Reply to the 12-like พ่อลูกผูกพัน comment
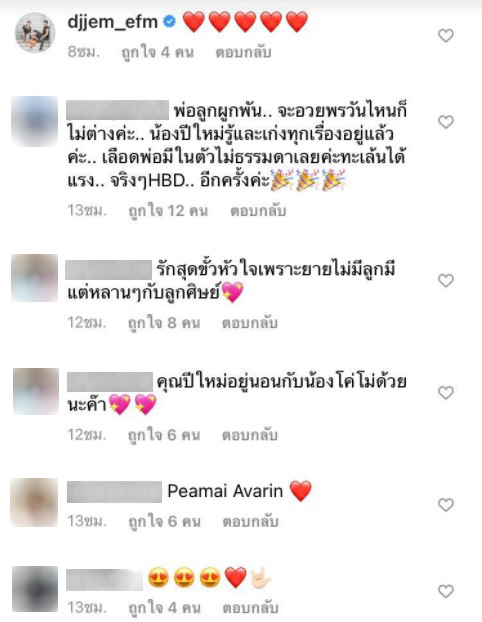The image size is (482, 622). [258, 211]
